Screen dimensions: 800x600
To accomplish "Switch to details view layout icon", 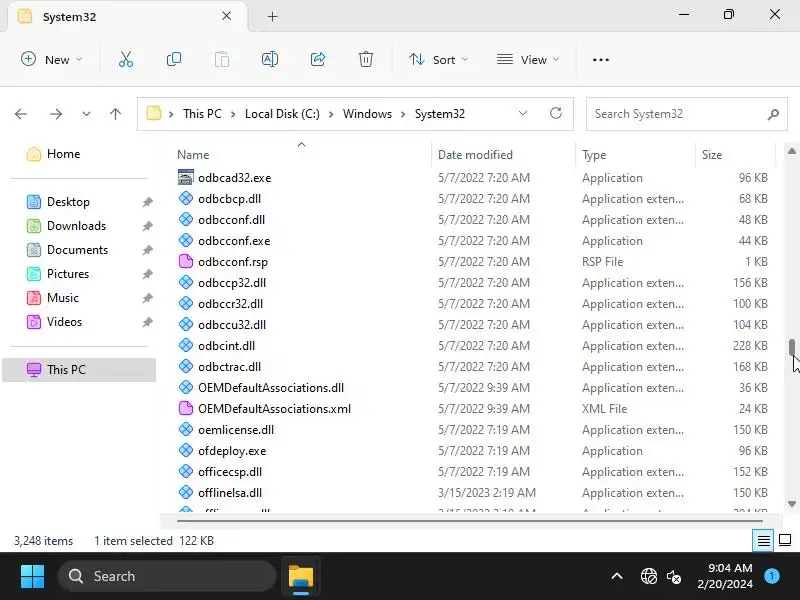I will [763, 540].
